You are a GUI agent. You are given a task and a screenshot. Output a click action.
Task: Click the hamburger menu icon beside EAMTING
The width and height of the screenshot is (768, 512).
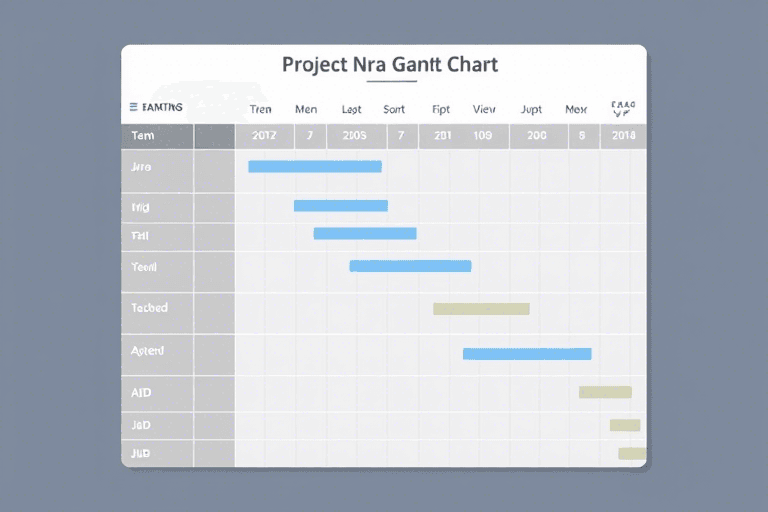[133, 107]
